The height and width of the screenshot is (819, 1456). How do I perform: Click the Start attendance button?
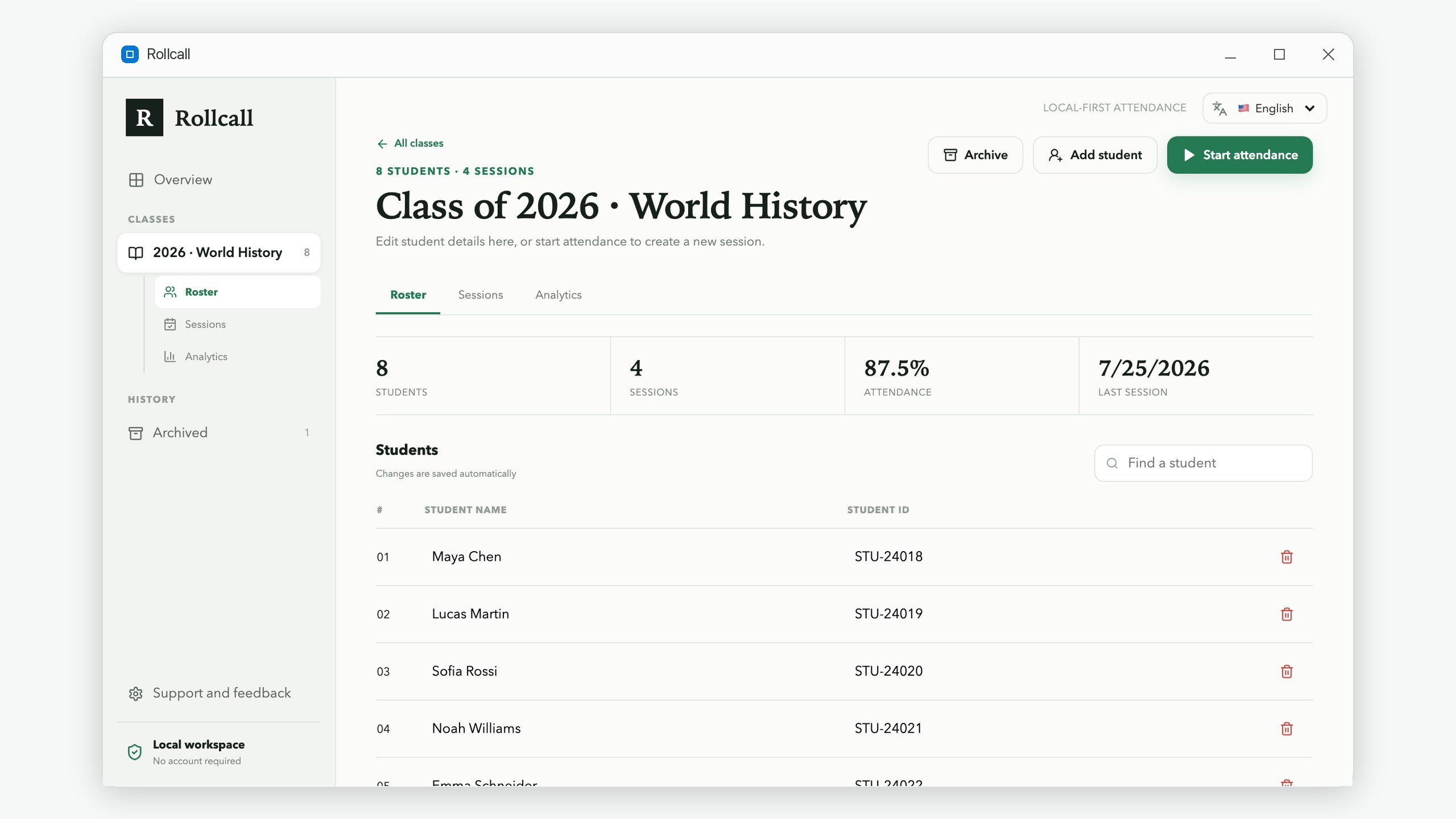point(1240,155)
